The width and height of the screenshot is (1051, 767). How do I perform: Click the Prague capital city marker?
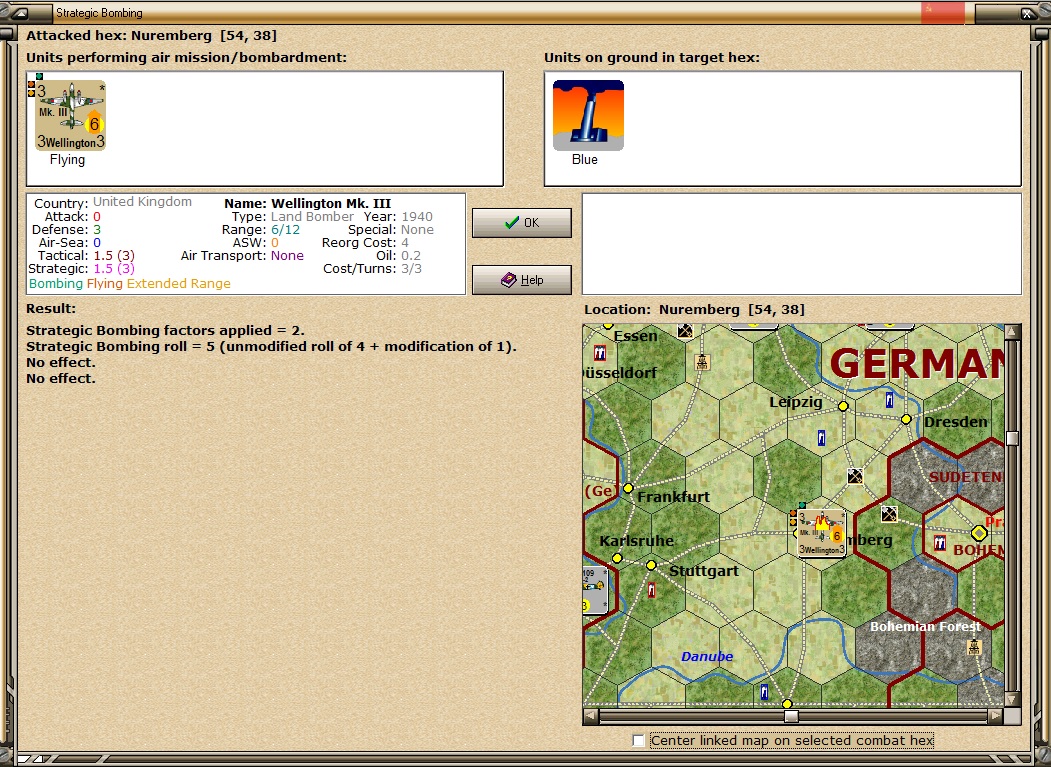click(x=979, y=533)
